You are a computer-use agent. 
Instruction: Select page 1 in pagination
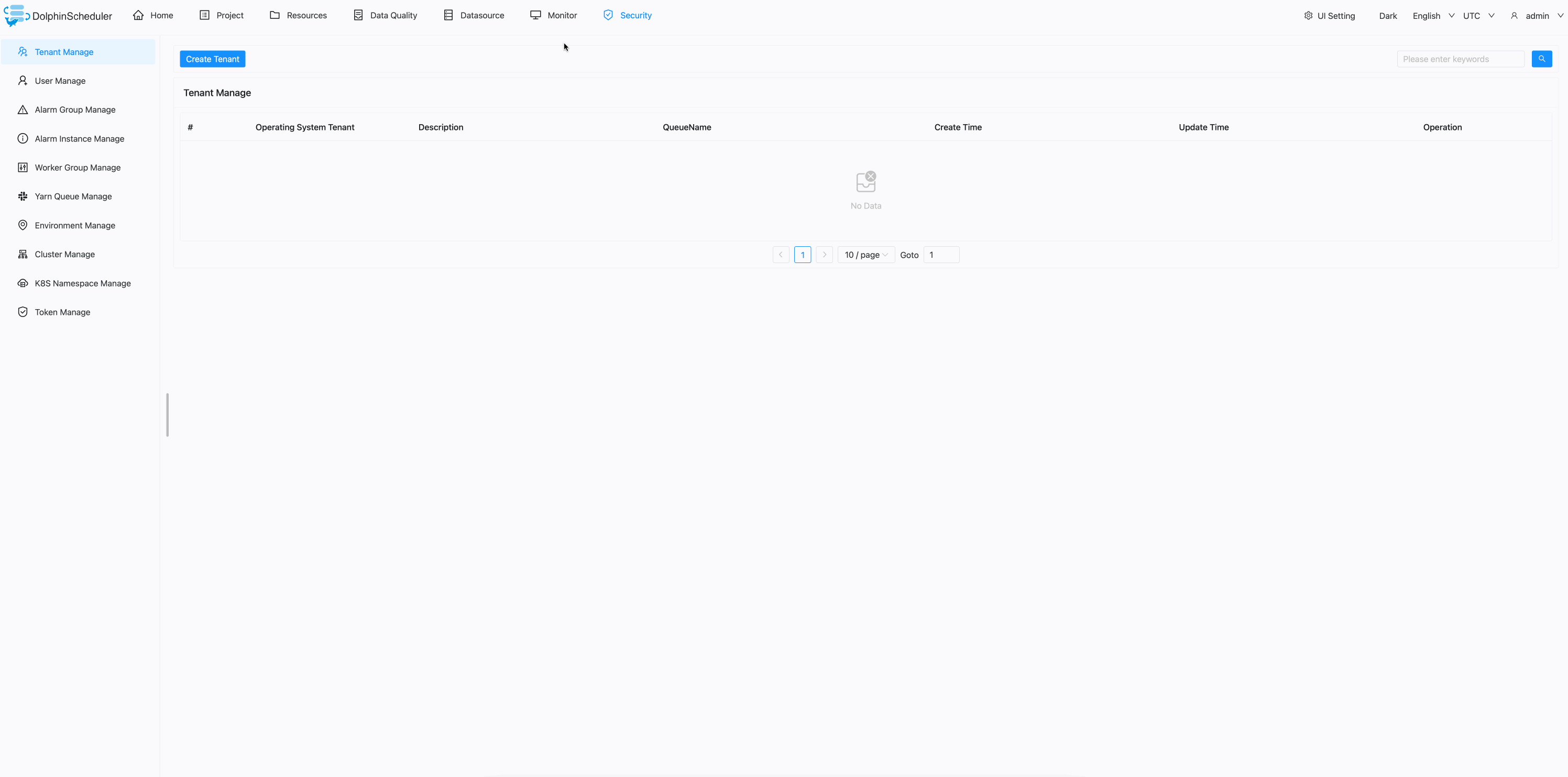pos(802,255)
